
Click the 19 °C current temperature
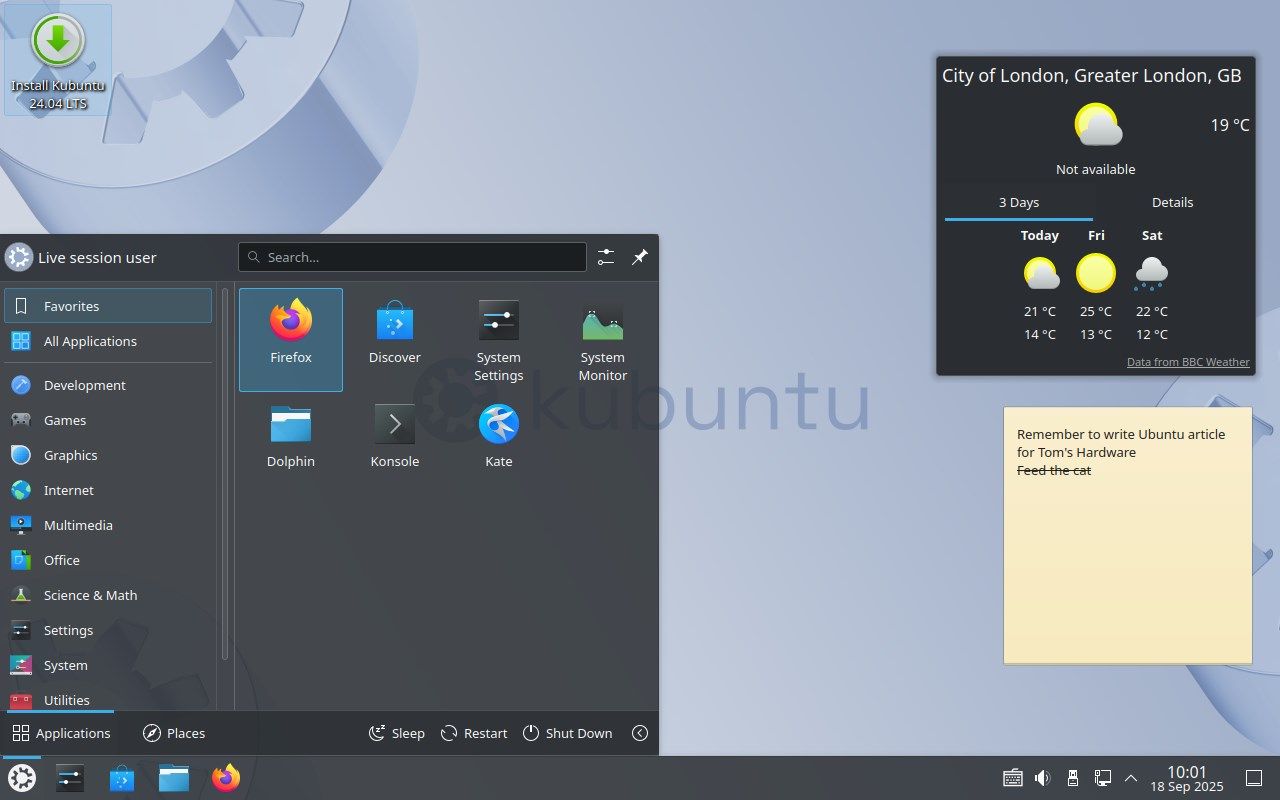(x=1230, y=125)
